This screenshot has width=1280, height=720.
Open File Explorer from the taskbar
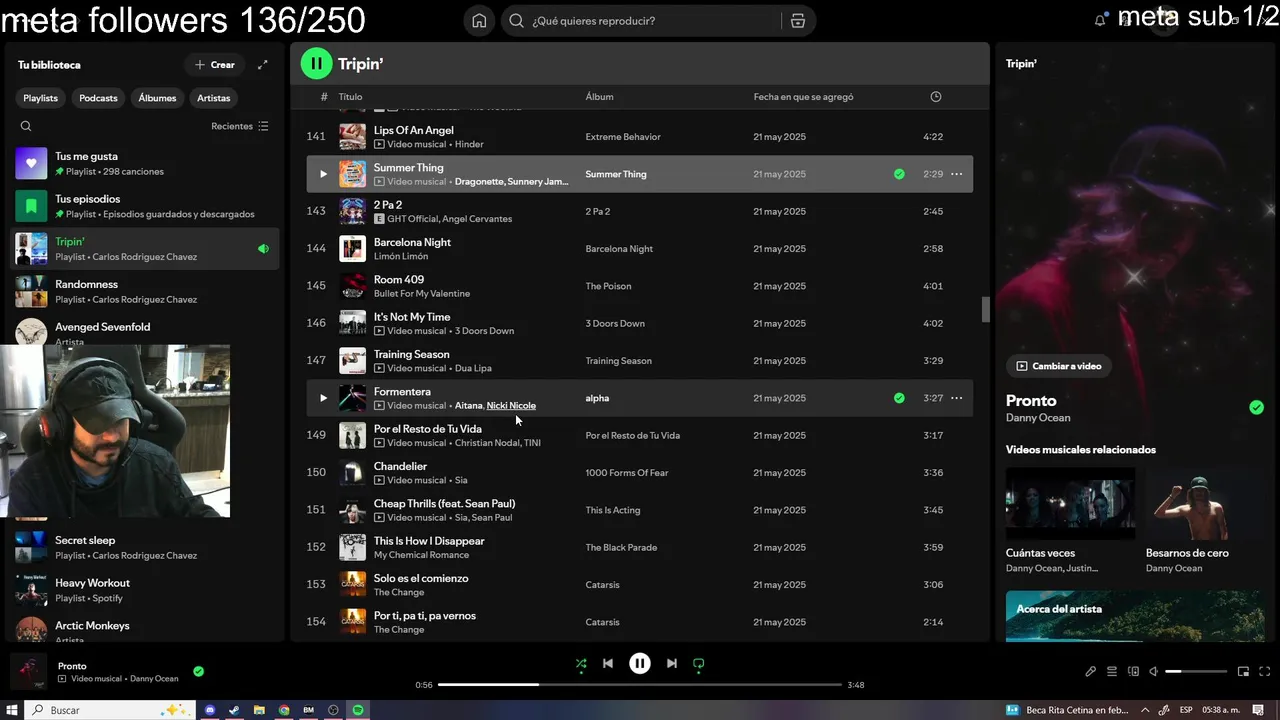pos(259,710)
